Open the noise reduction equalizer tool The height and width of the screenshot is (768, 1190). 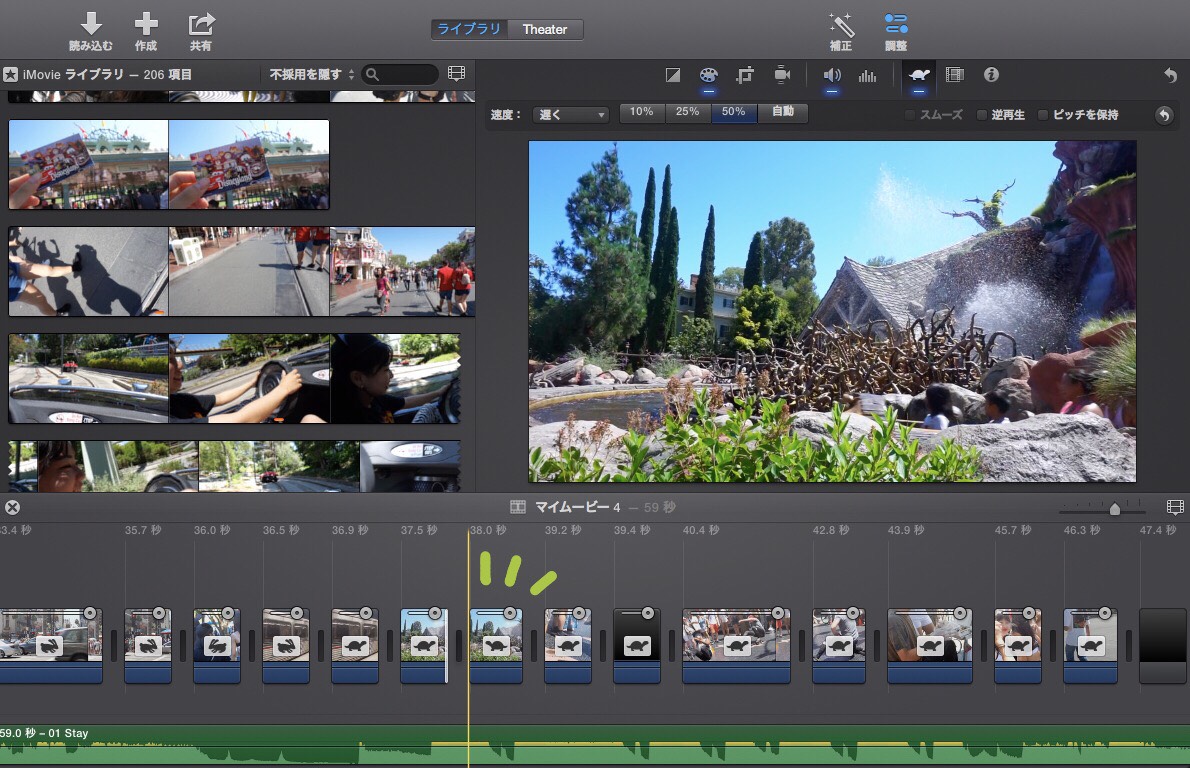pos(867,75)
